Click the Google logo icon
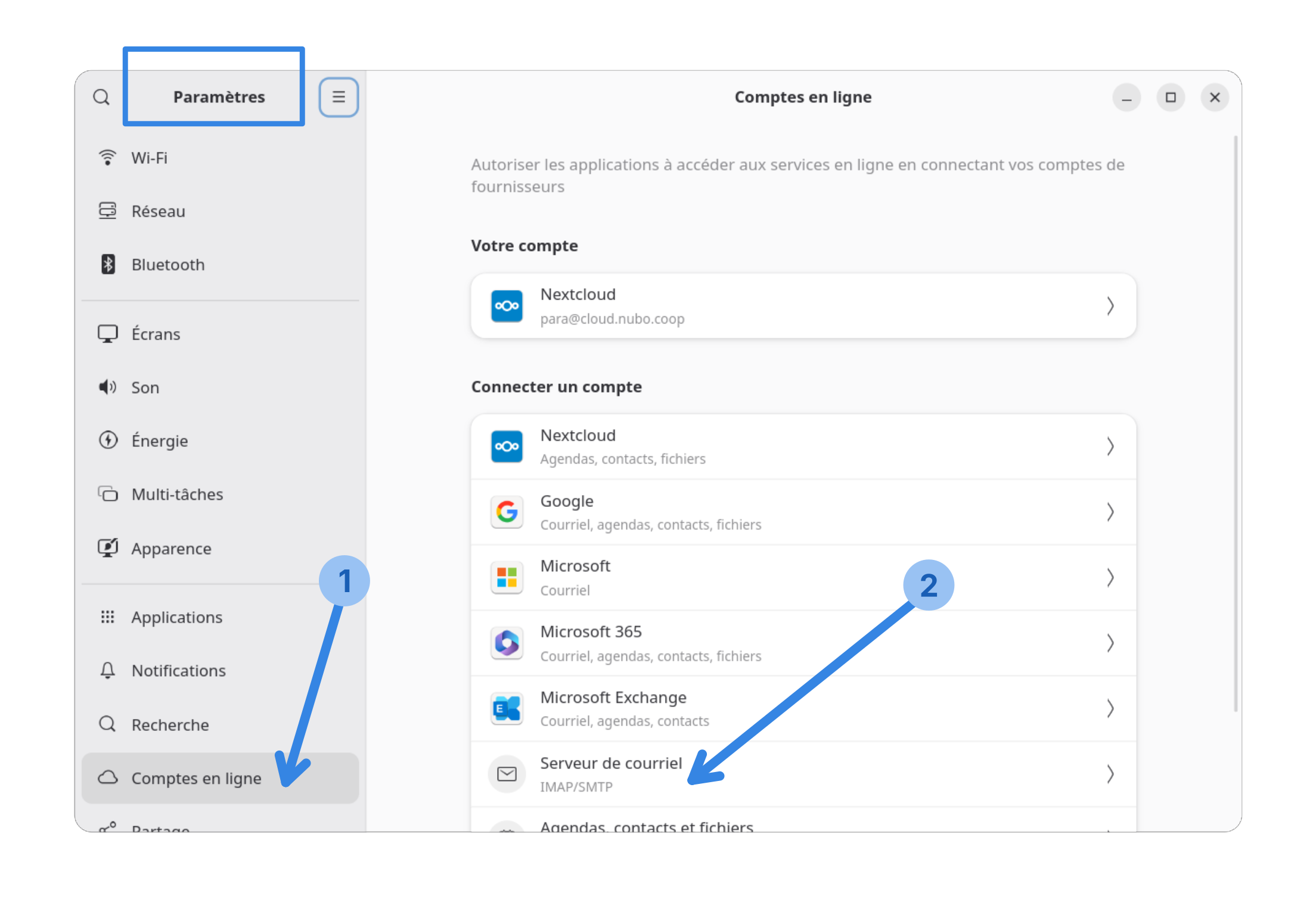The width and height of the screenshot is (1316, 912). [x=507, y=512]
